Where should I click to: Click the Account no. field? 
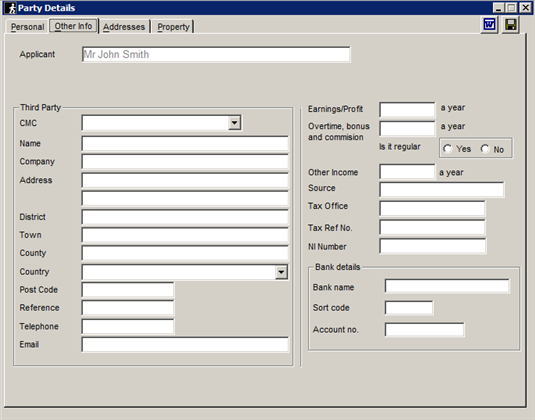pyautogui.click(x=424, y=330)
